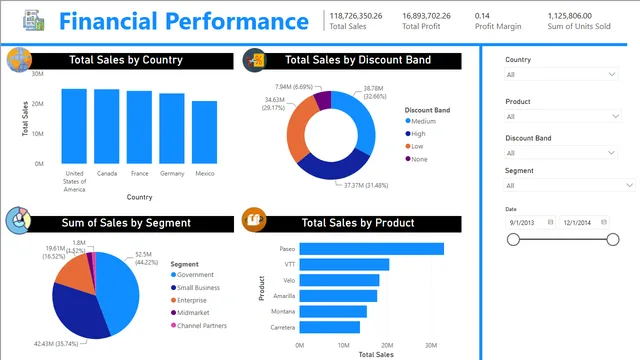
Task: Select the Midmarket segment legend item
Action: 190,313
